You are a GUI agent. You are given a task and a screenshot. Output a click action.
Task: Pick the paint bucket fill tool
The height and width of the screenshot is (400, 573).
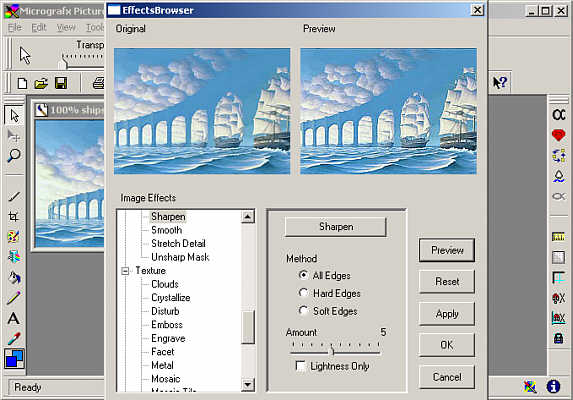coord(14,278)
